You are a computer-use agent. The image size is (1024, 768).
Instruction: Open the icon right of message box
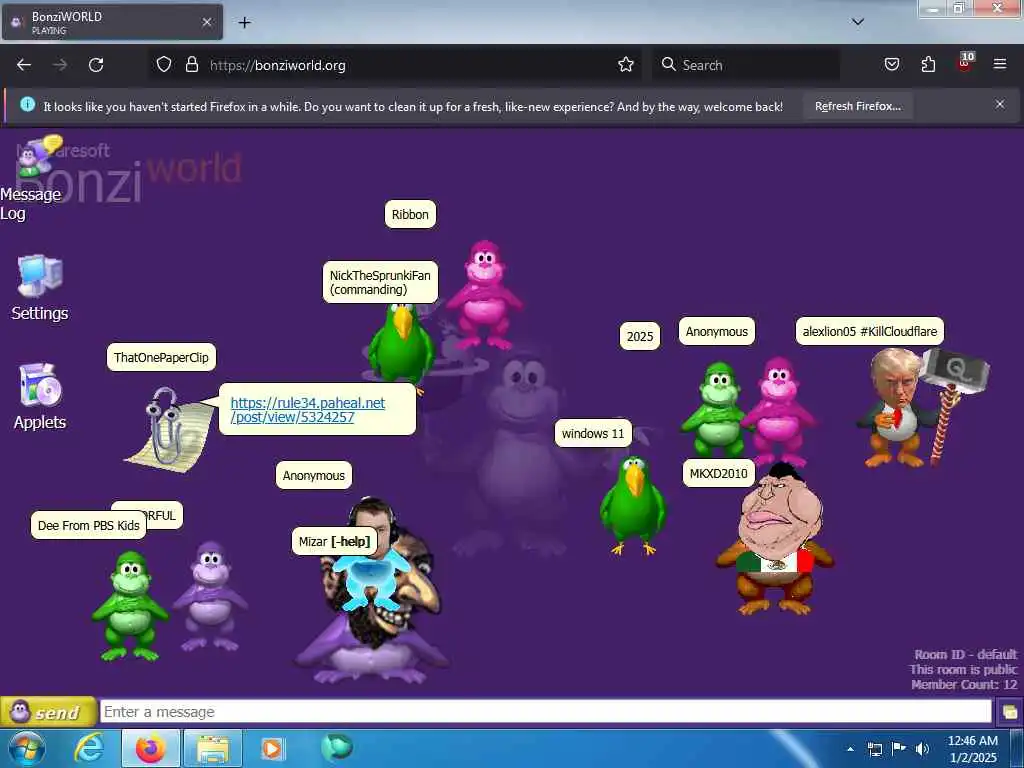coord(1009,712)
